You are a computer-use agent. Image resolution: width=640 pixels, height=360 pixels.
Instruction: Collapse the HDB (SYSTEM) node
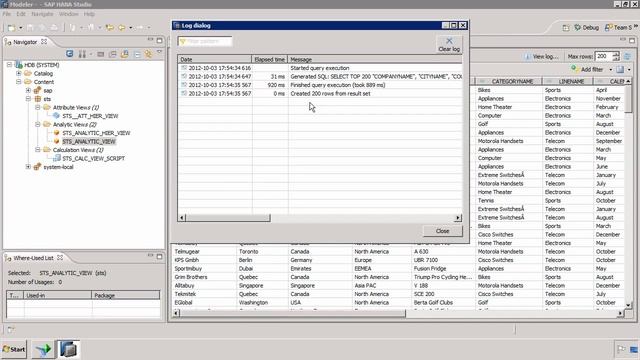click(x=9, y=65)
